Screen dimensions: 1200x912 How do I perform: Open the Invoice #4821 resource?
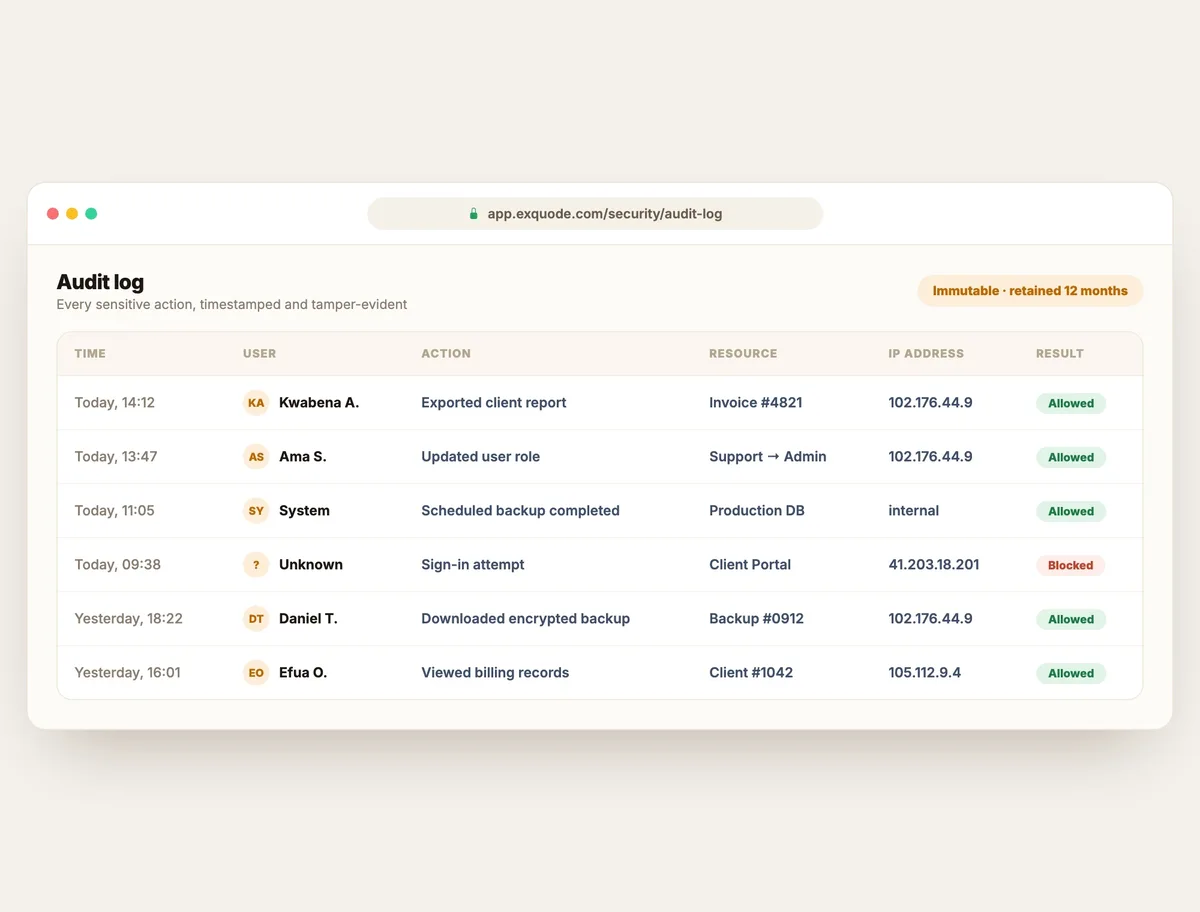point(756,403)
